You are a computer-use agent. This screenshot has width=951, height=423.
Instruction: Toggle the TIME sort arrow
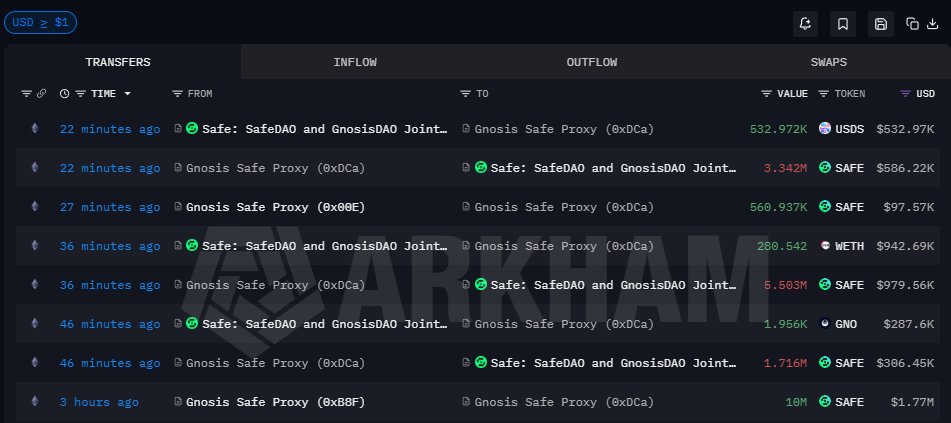click(128, 94)
